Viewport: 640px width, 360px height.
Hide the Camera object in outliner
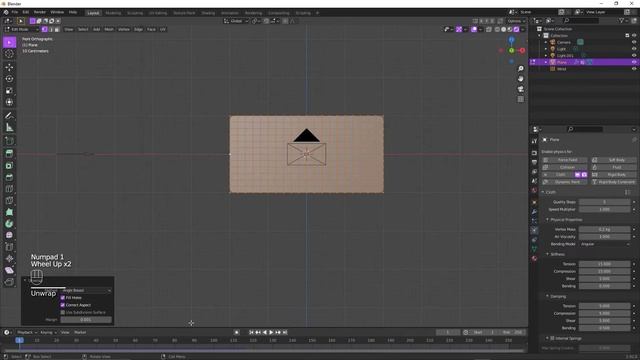click(634, 42)
